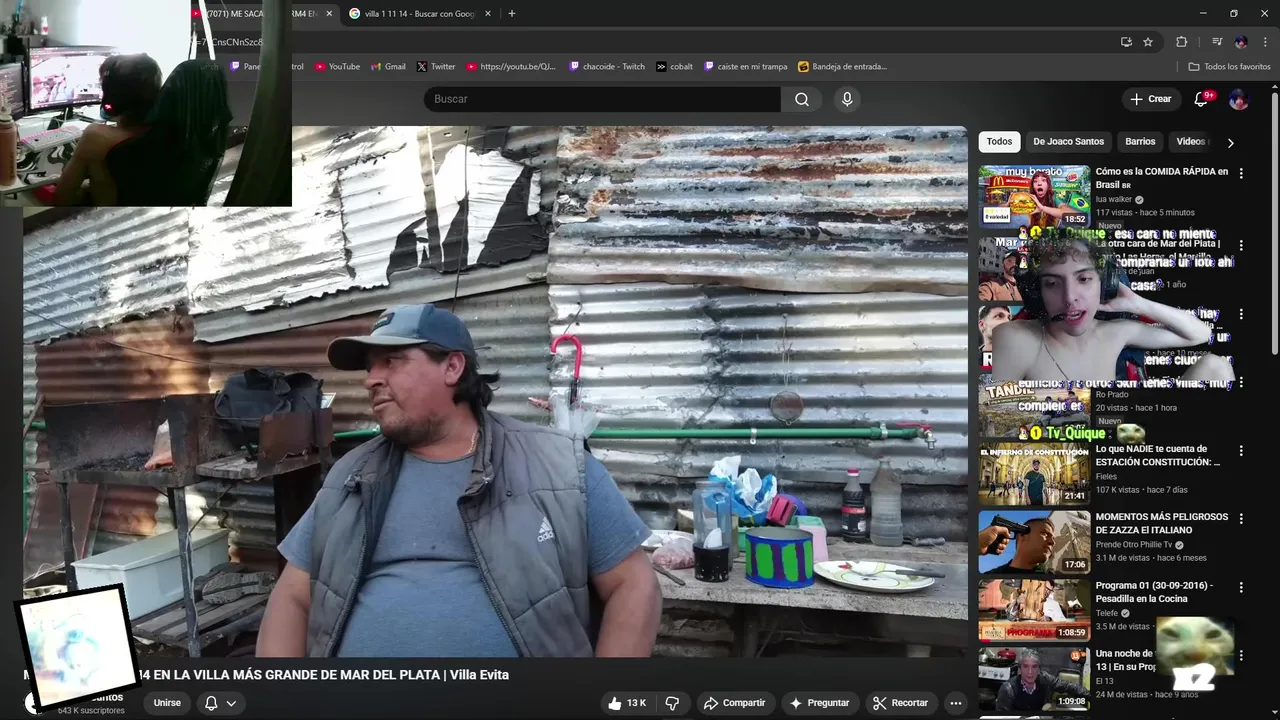The image size is (1280, 720).
Task: Open Lo que NADIE te cuenta title
Action: (1157, 456)
